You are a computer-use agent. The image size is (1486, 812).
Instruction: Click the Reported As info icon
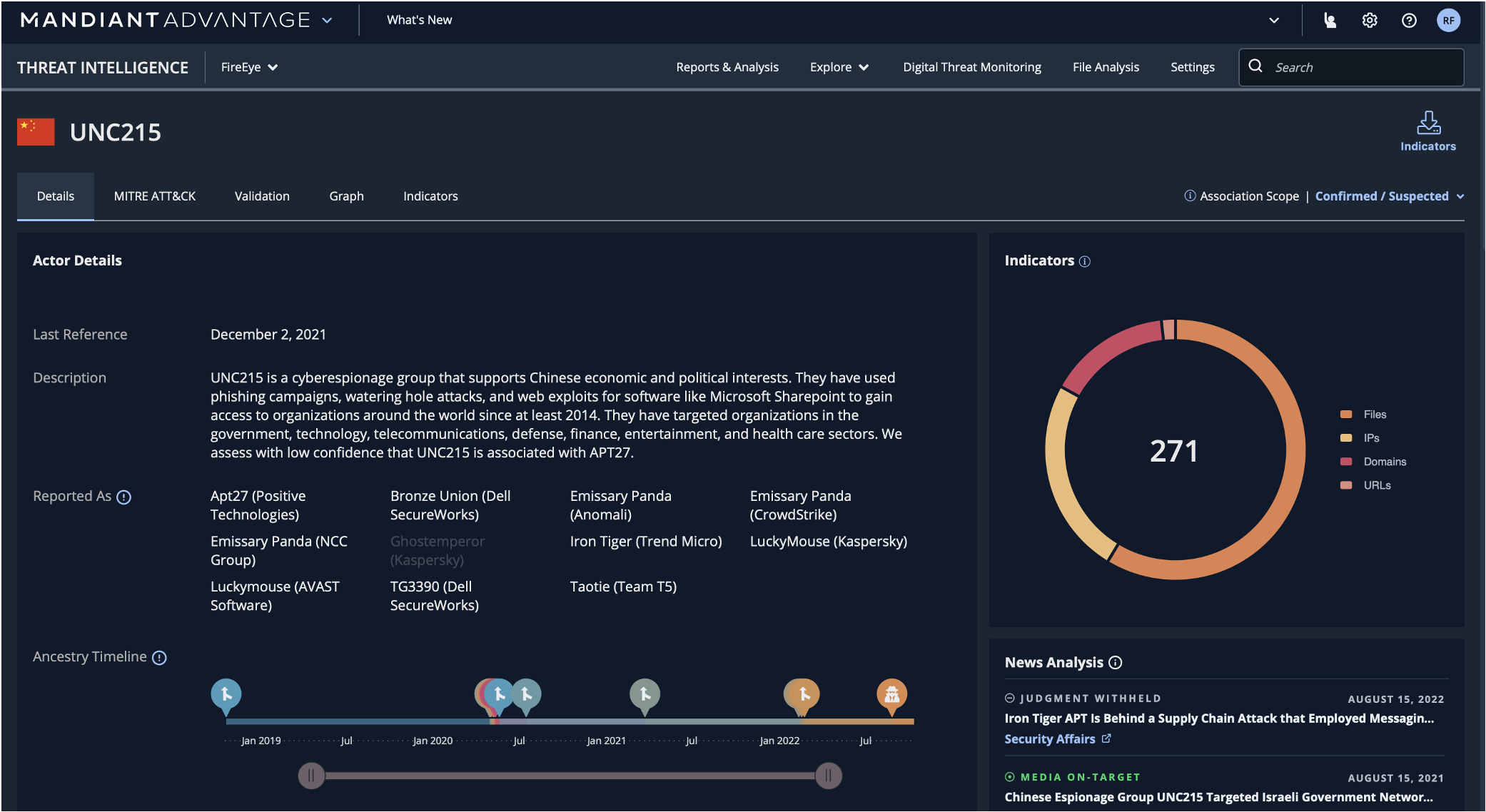coord(124,497)
